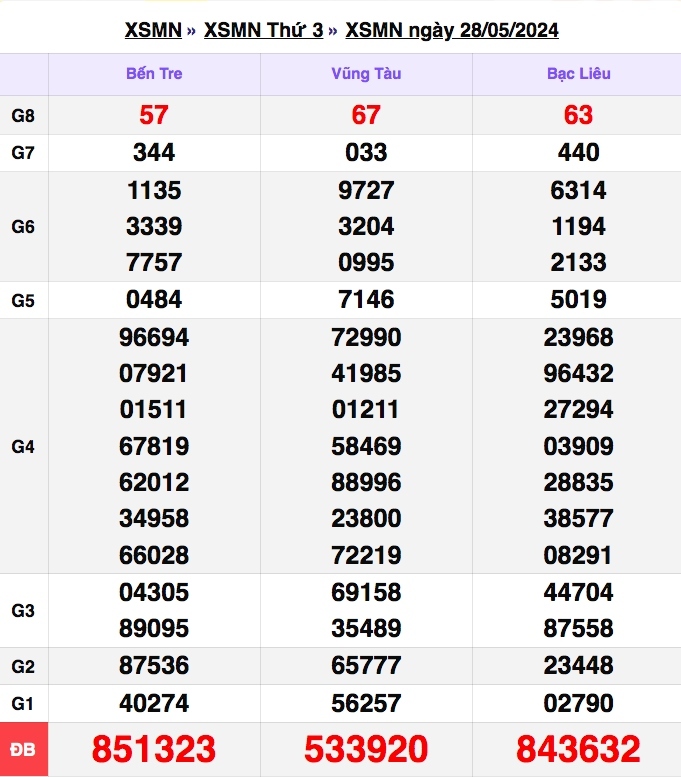Click the G2 number 23448
The width and height of the screenshot is (681, 777).
tap(578, 666)
